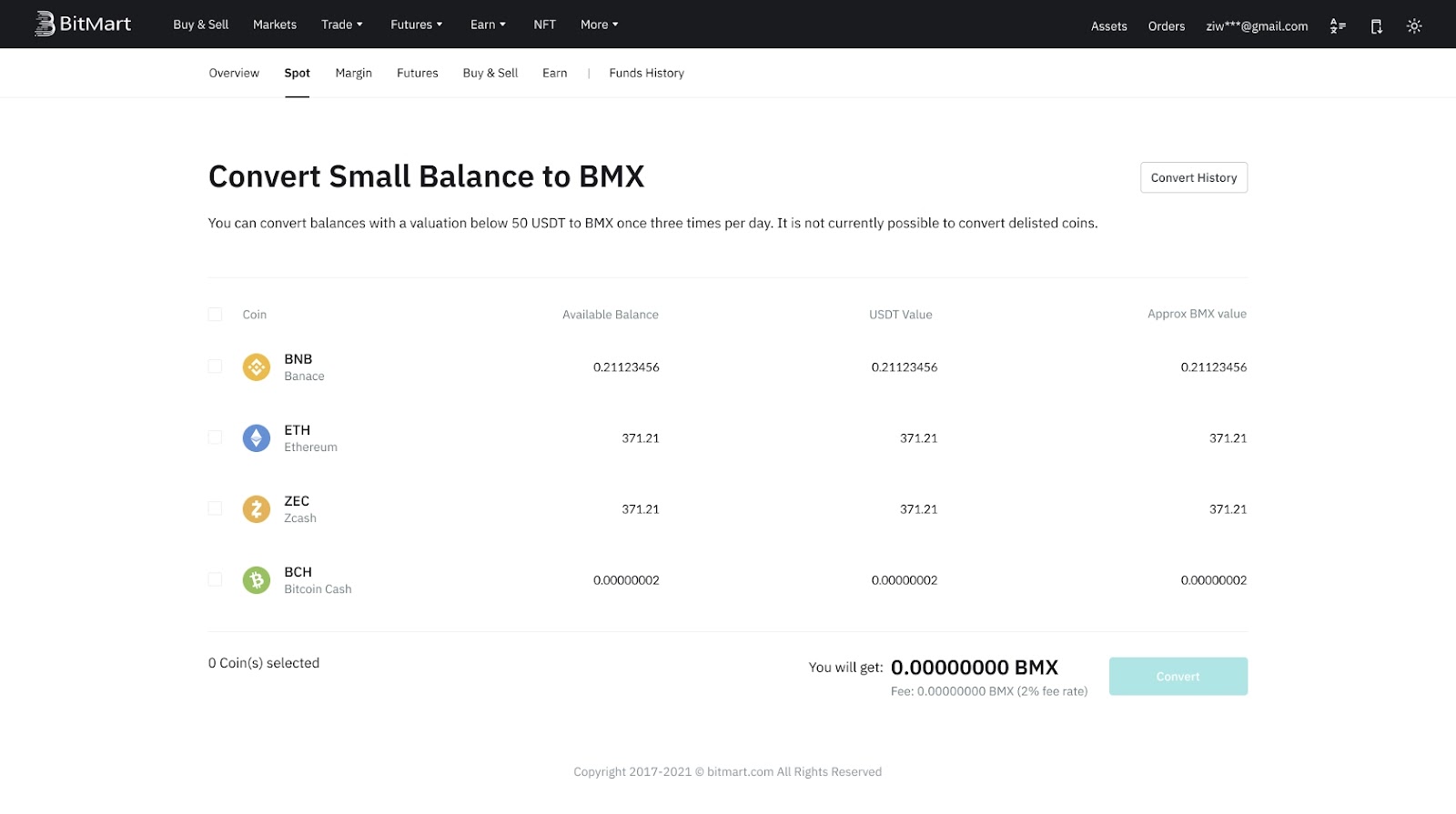Open the language and currency settings icon
The image size is (1456, 814).
1338,26
